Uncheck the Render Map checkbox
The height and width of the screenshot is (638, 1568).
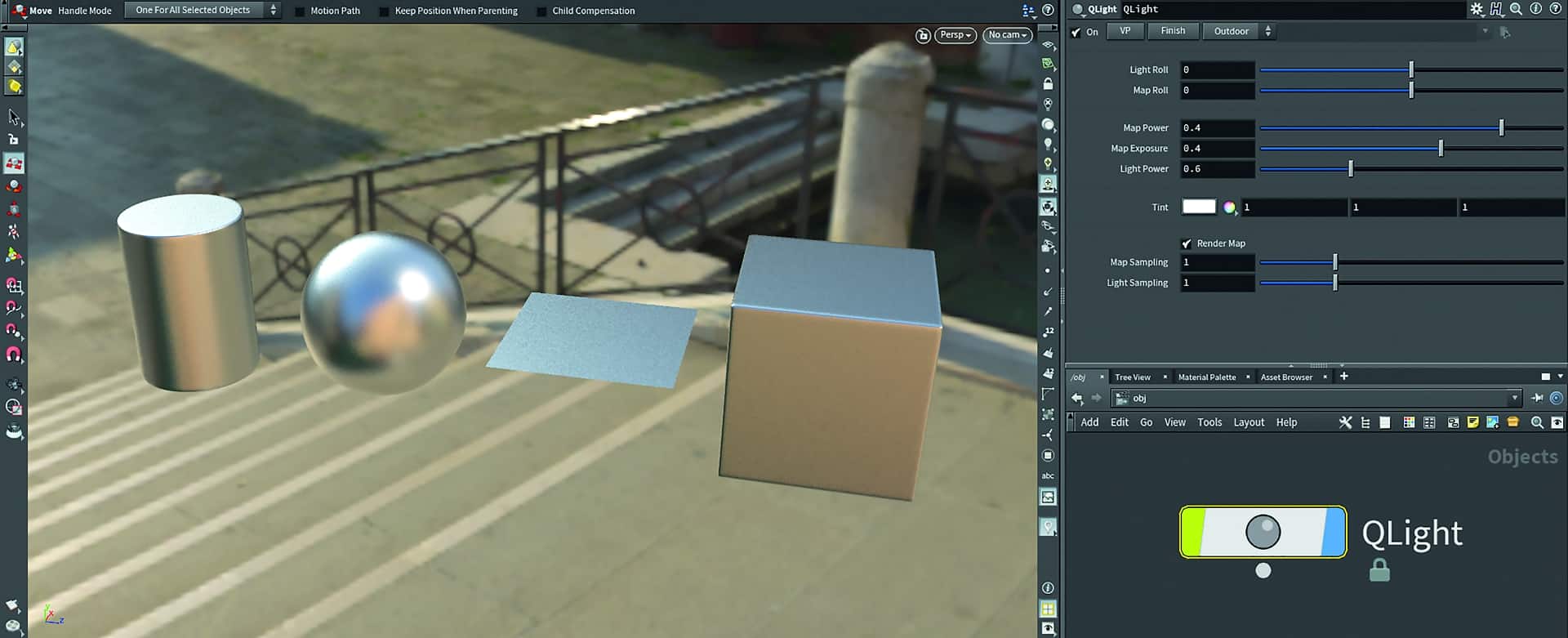point(1187,243)
